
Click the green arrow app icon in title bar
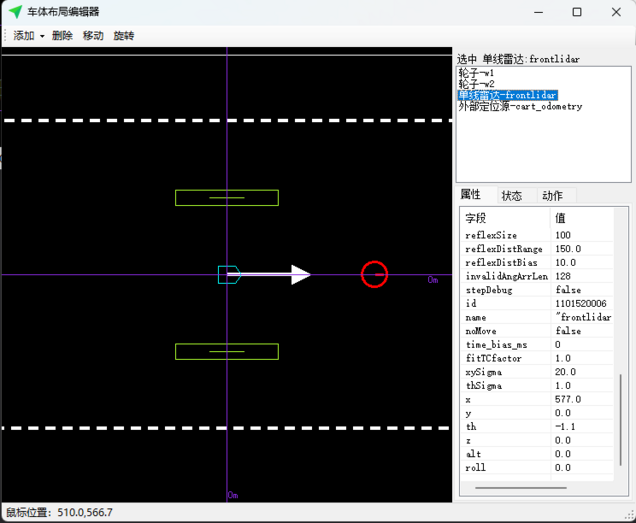(x=15, y=12)
